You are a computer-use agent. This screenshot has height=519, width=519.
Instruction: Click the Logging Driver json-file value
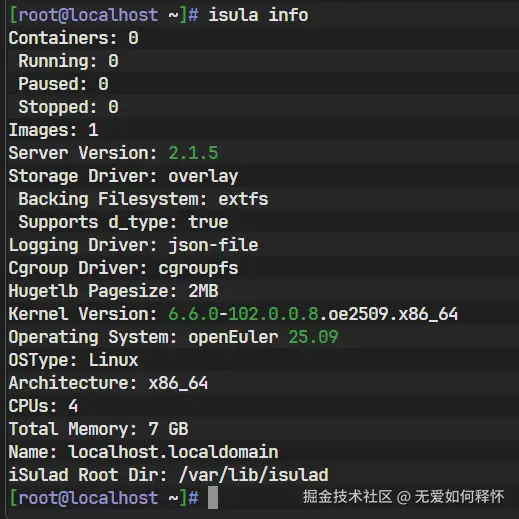point(213,245)
